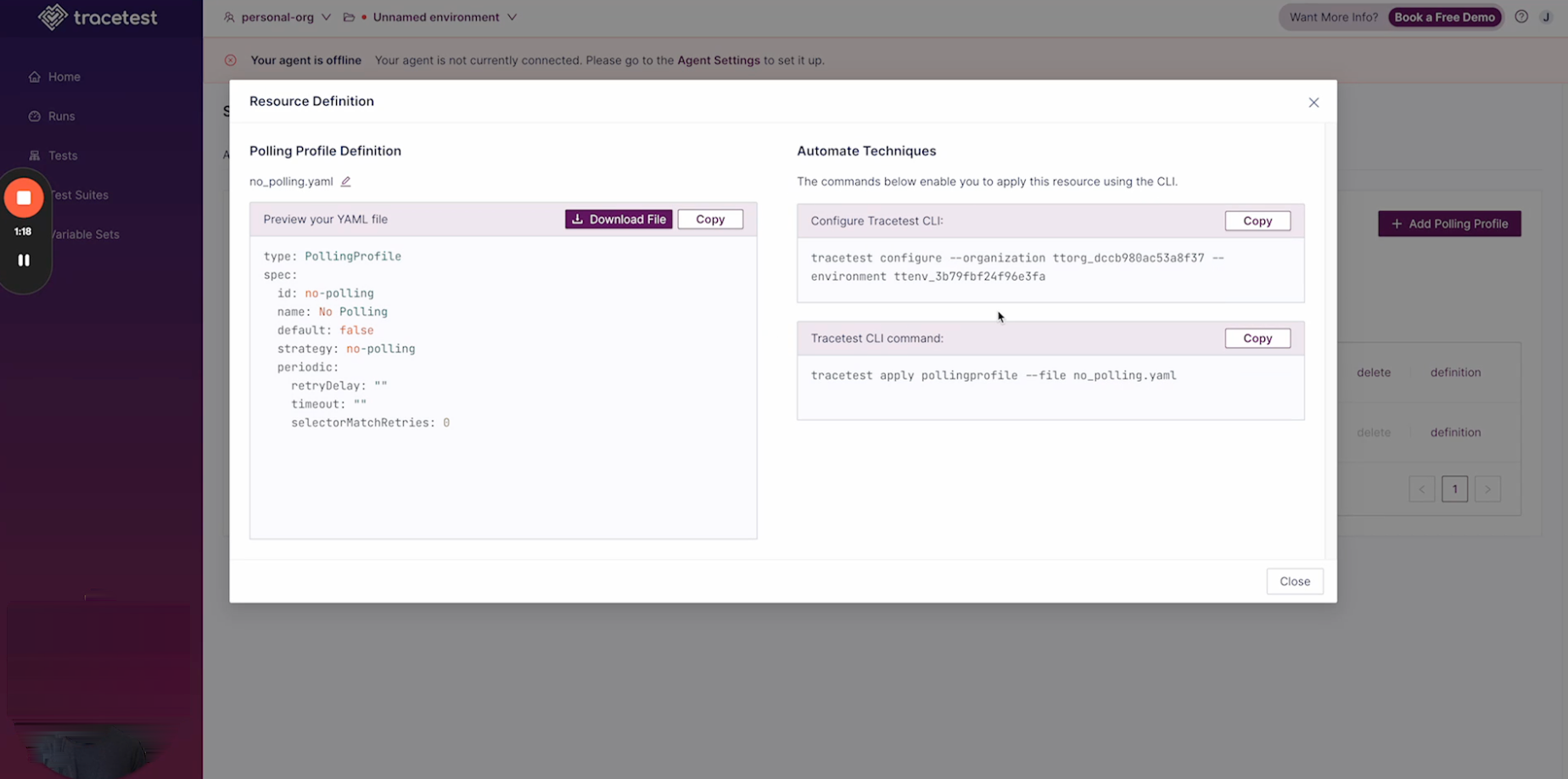Pause the screen recording

point(24,261)
